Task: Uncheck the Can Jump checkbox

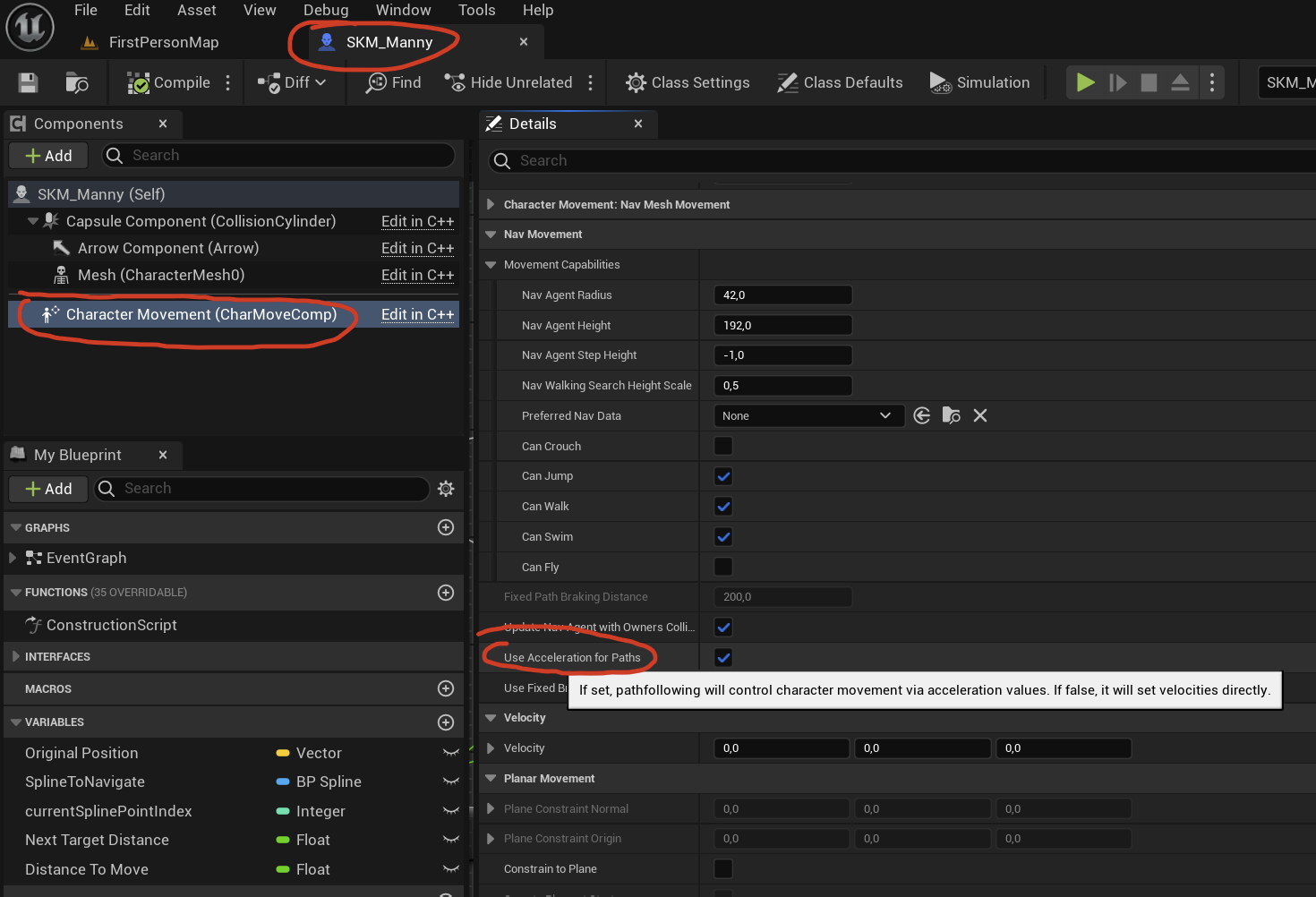Action: click(x=723, y=476)
